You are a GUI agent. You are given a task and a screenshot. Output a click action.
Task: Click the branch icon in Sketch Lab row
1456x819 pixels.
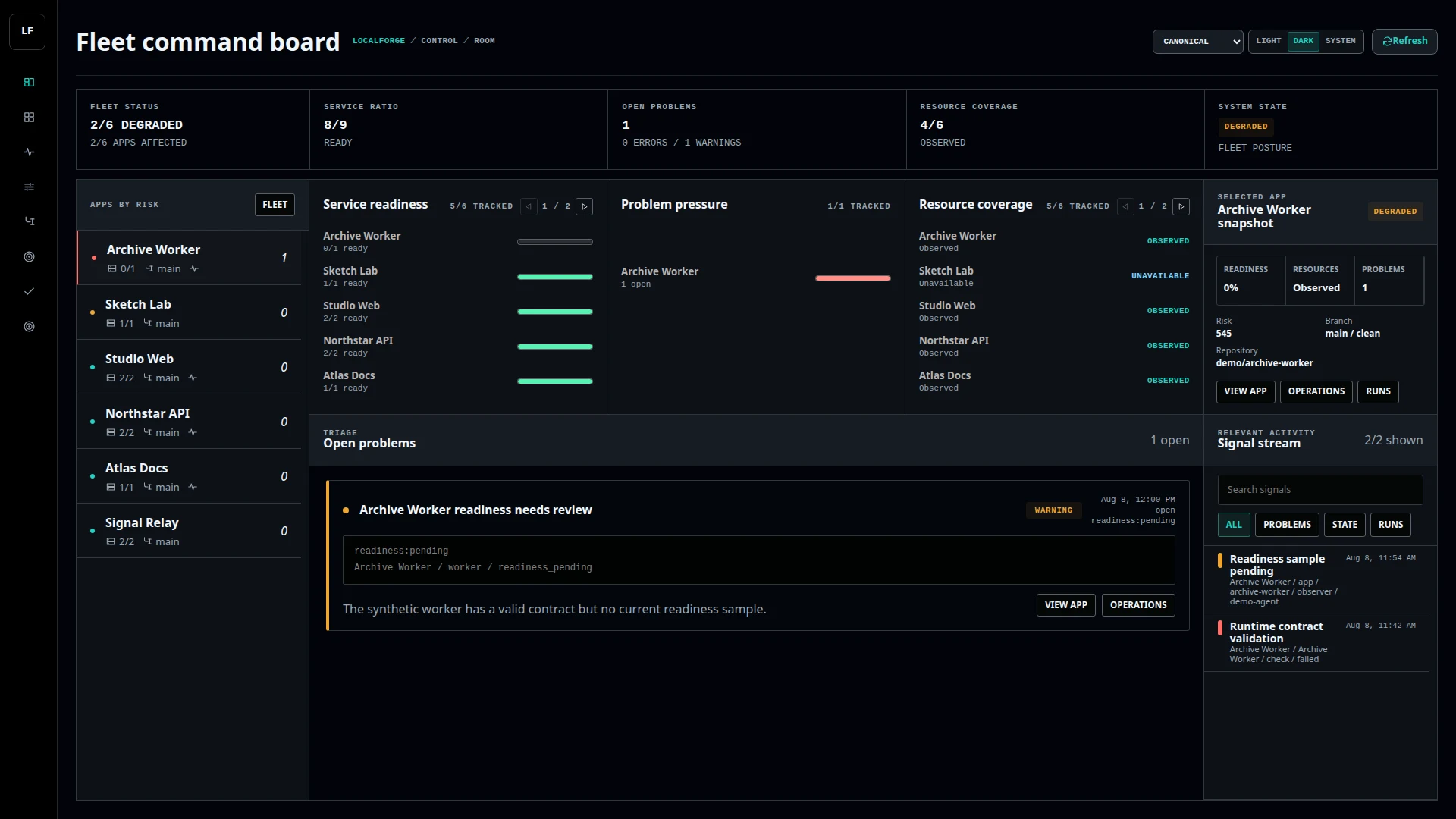point(147,323)
